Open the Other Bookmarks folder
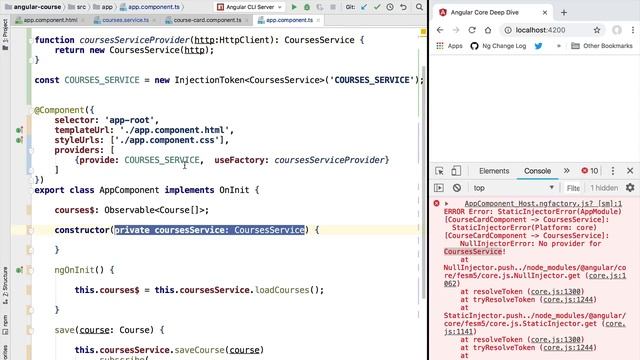The image size is (640, 360). (602, 46)
